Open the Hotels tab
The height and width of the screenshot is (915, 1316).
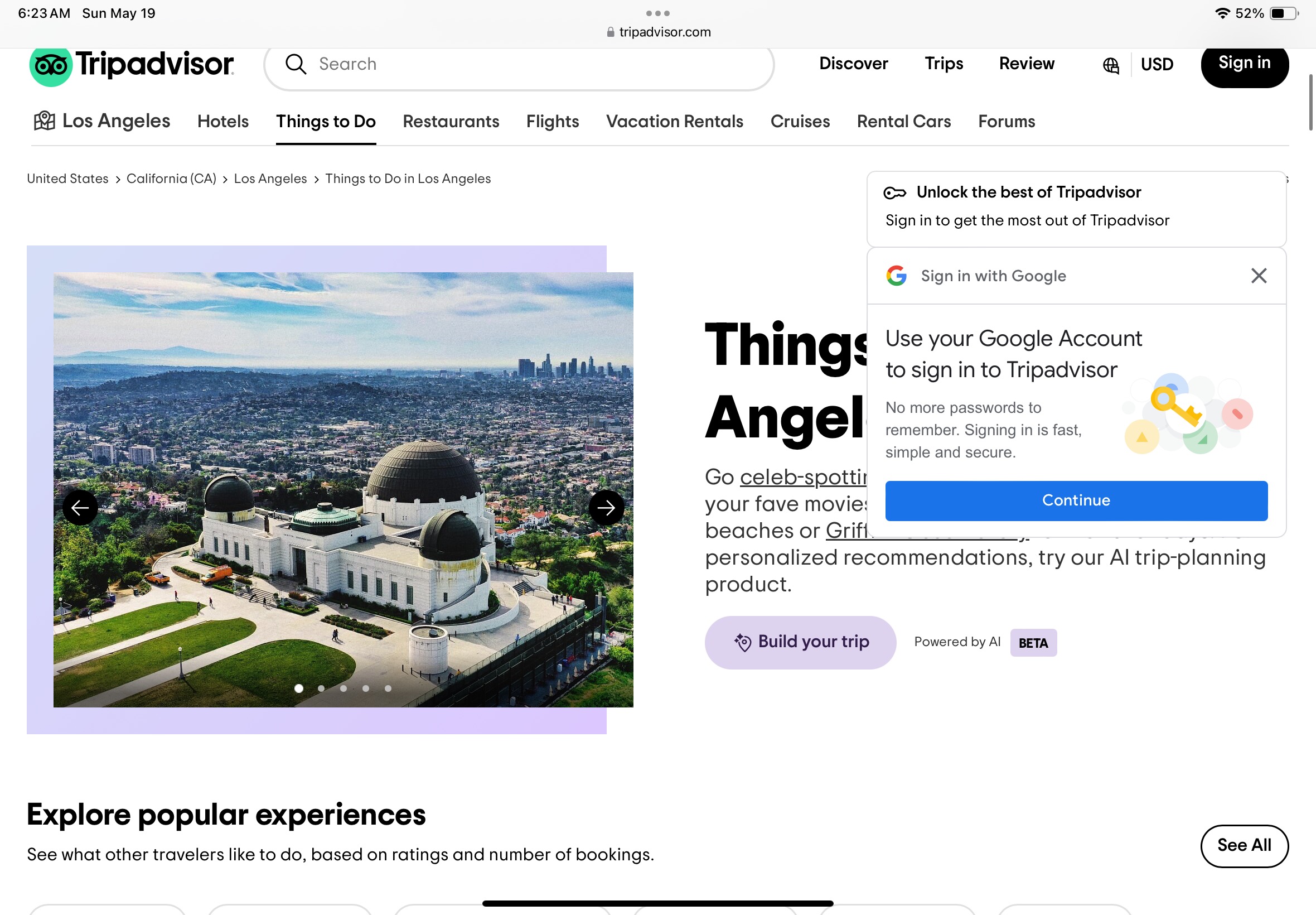(x=223, y=122)
